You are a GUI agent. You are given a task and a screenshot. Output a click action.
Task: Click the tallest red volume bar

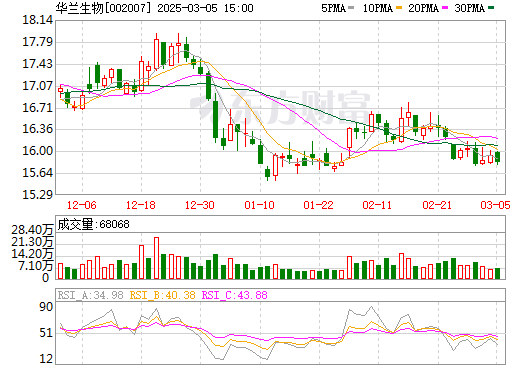pyautogui.click(x=156, y=258)
